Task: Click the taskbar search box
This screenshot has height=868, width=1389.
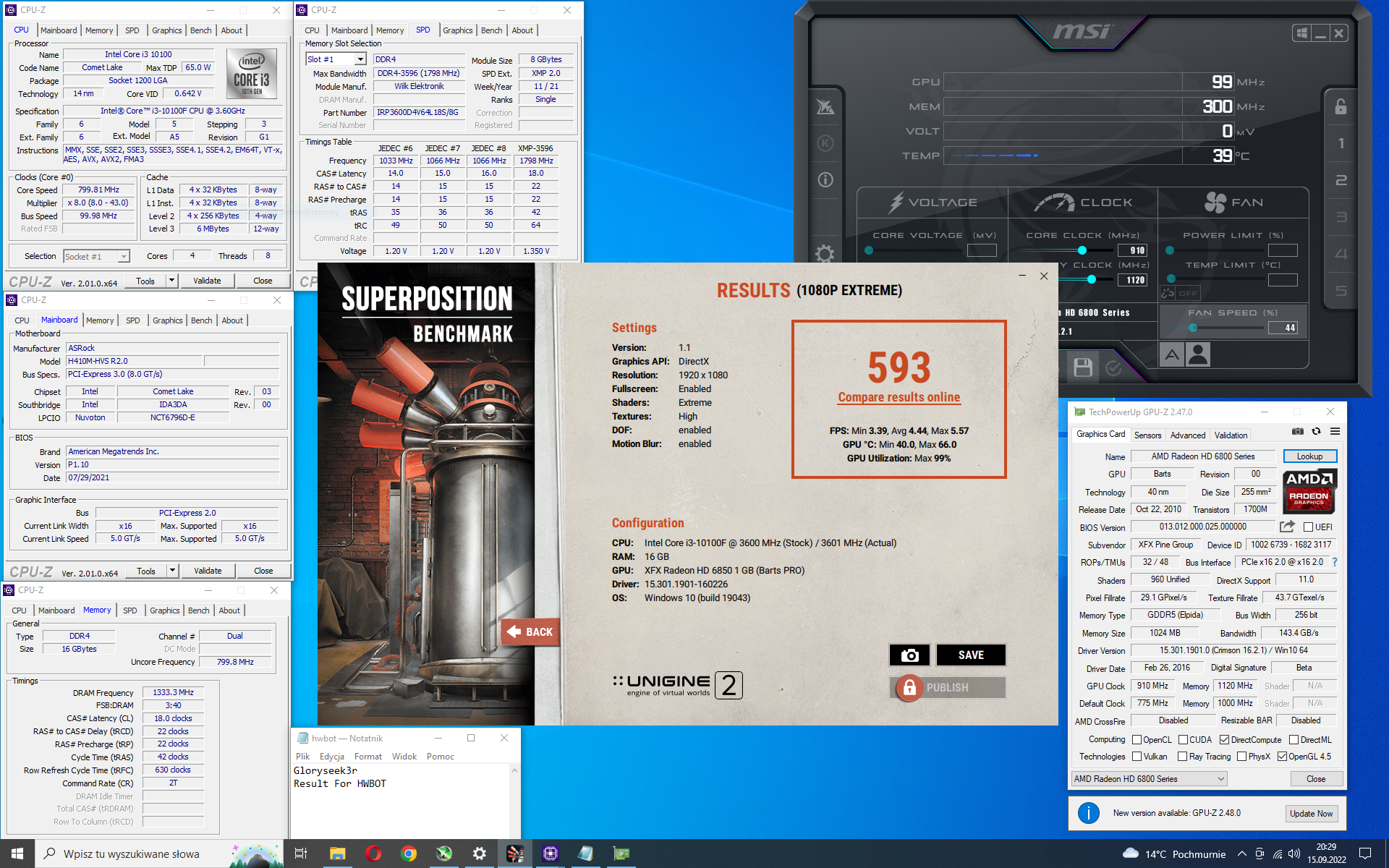Action: click(x=159, y=854)
